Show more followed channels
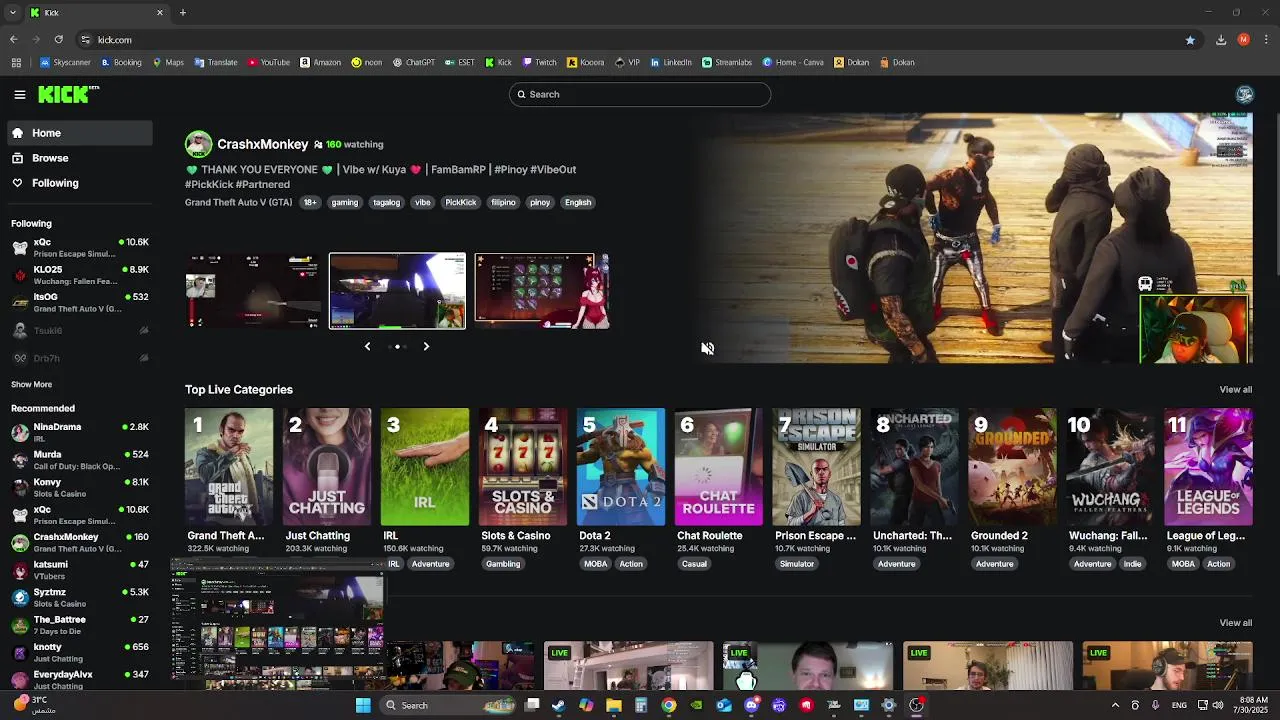Viewport: 1280px width, 720px height. [31, 384]
